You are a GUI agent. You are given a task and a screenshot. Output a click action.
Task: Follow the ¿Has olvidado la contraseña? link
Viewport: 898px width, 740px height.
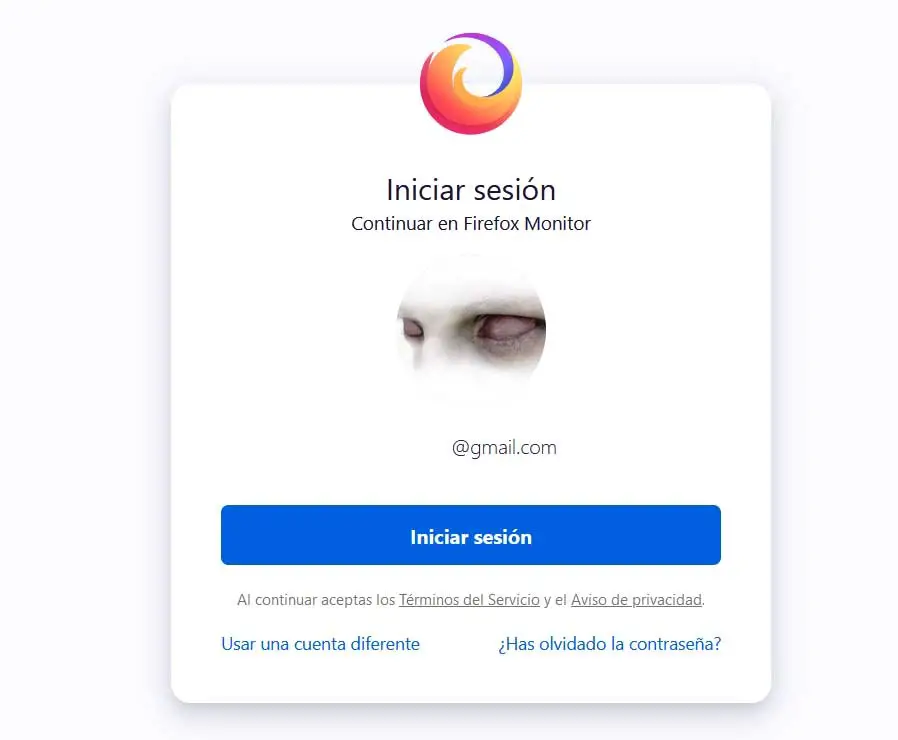coord(609,644)
